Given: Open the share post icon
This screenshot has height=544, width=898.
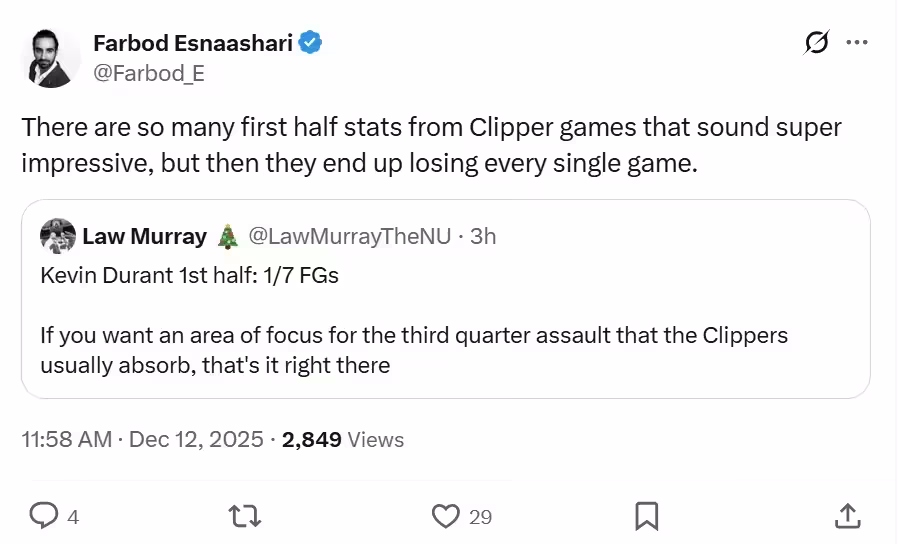Looking at the screenshot, I should tap(847, 515).
